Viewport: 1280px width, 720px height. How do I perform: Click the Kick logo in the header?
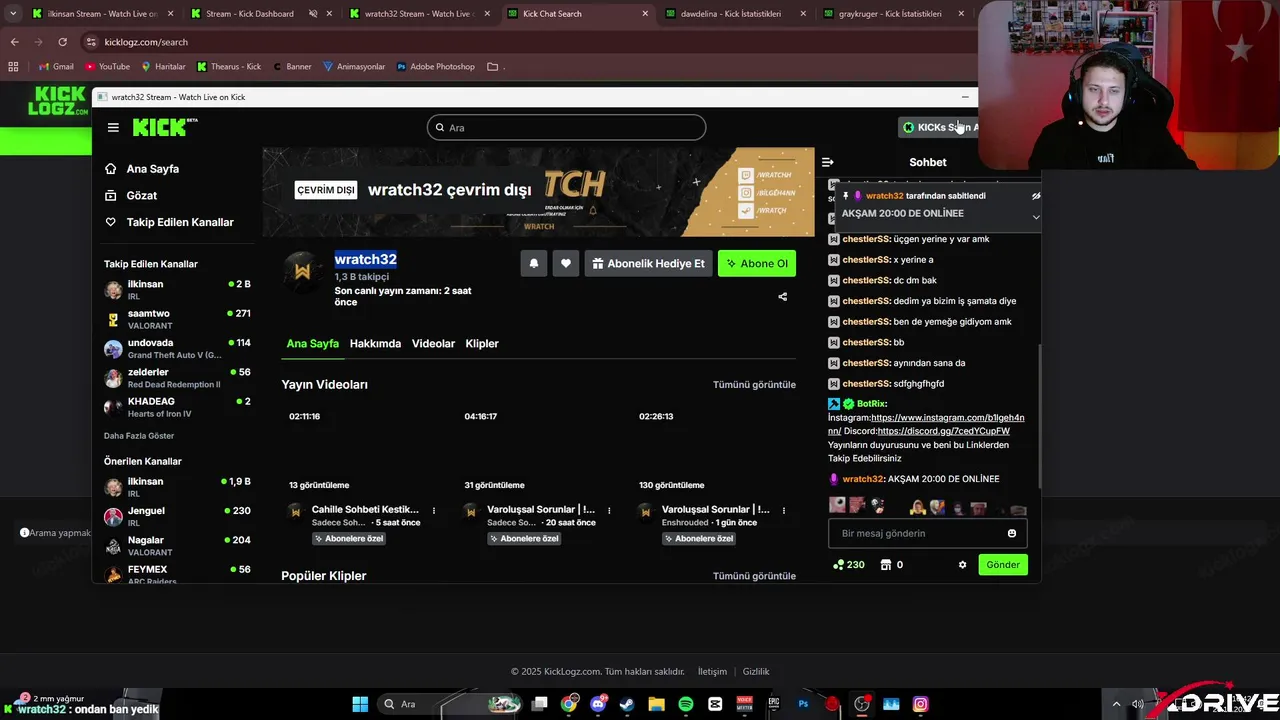(165, 127)
